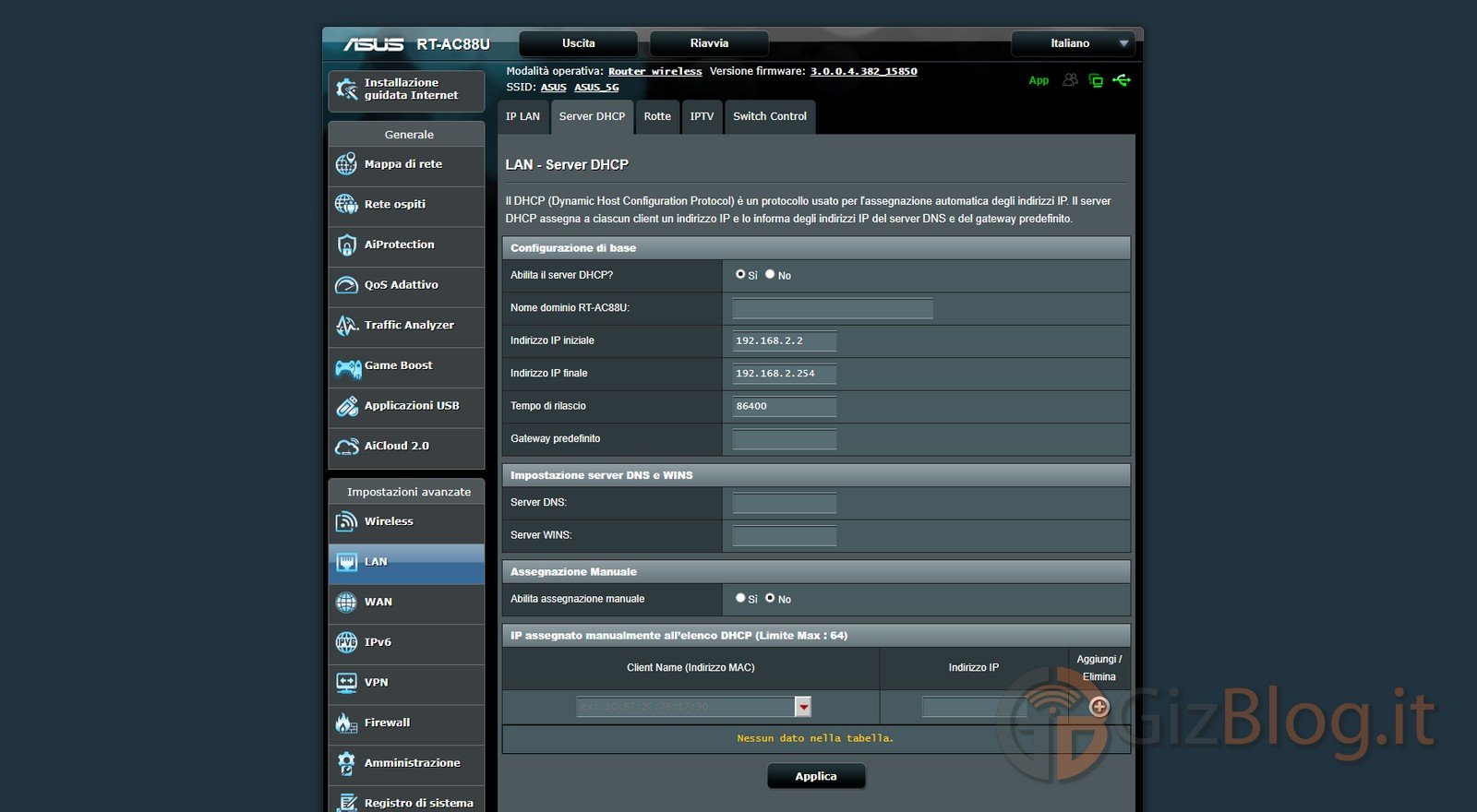
Task: Click the ASUS logo
Action: tap(374, 44)
